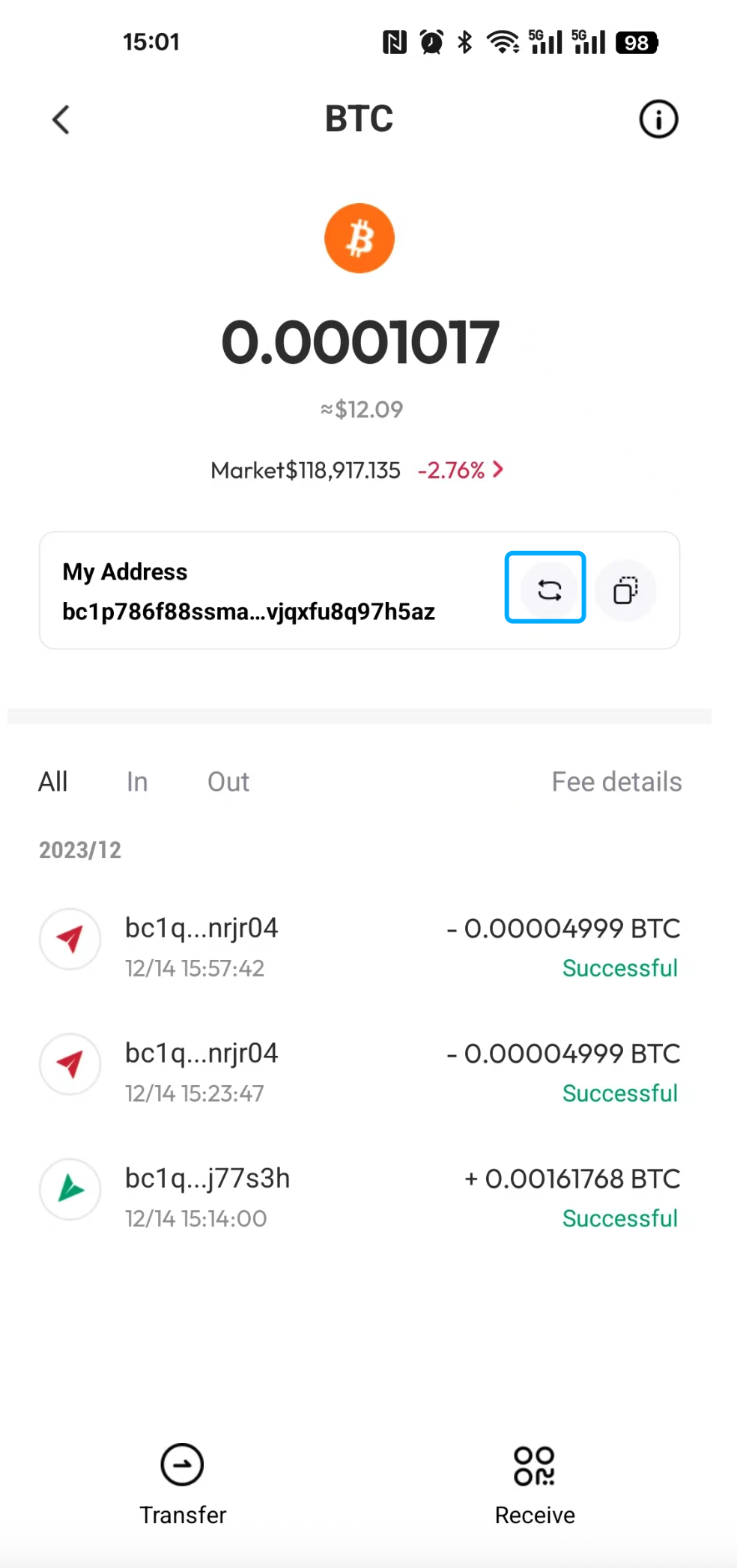This screenshot has height=1568, width=737.
Task: View the +0.00161768 BTC transaction
Action: coord(572,1179)
